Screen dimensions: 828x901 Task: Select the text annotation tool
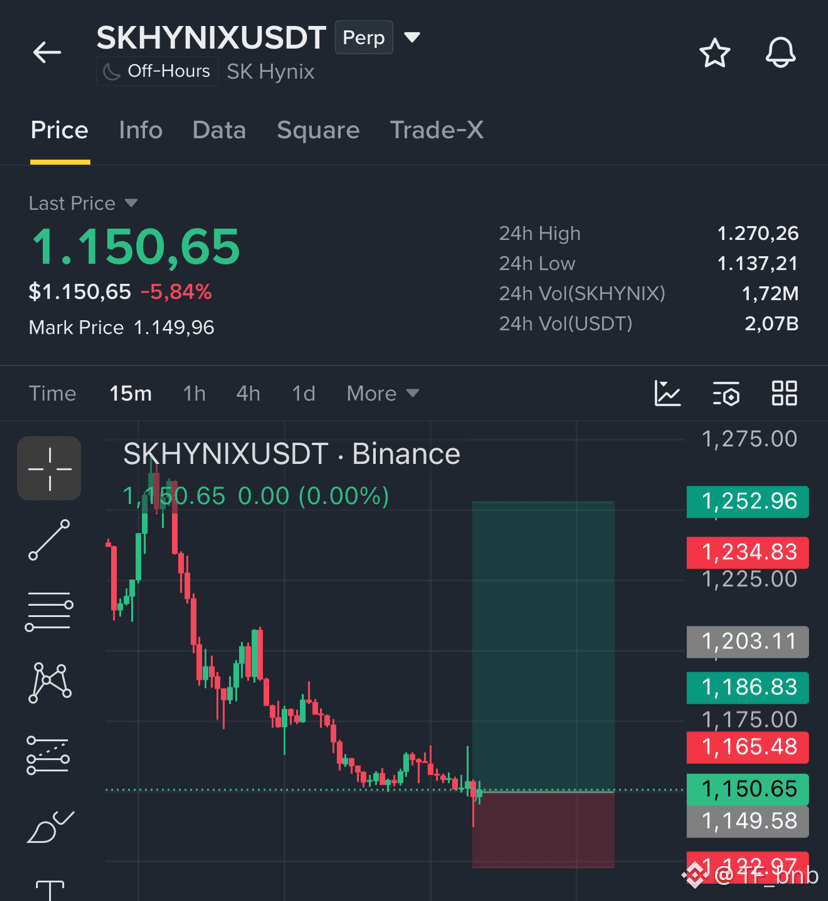tap(50, 890)
